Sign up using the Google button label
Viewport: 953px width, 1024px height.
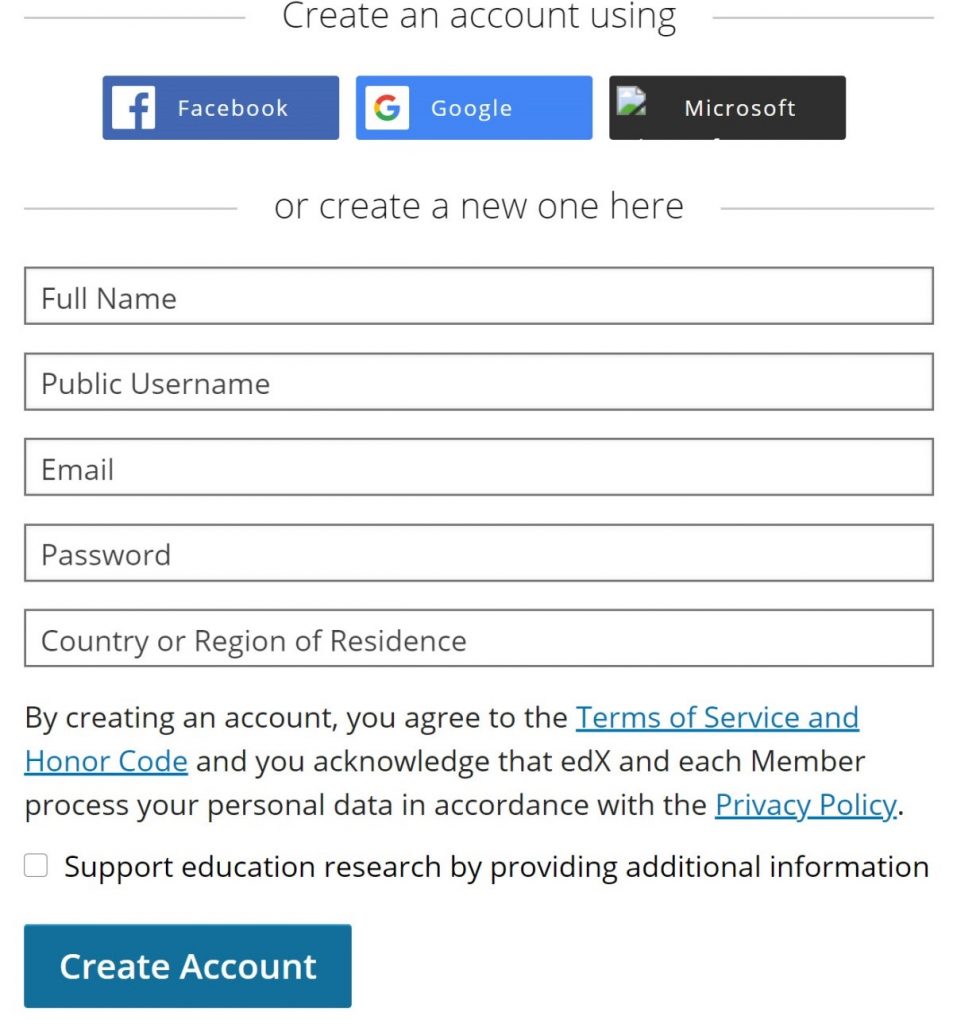click(x=472, y=108)
